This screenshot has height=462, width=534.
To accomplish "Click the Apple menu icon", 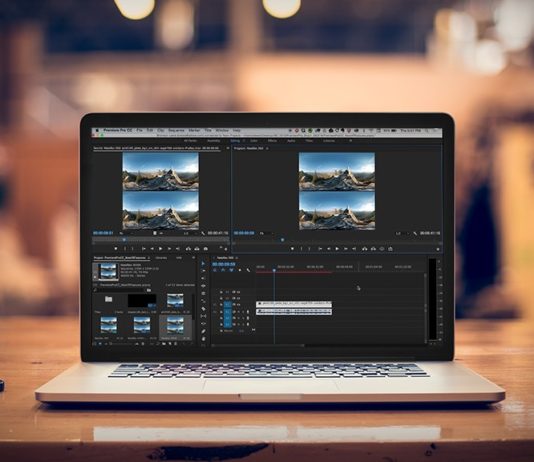I will tap(97, 130).
